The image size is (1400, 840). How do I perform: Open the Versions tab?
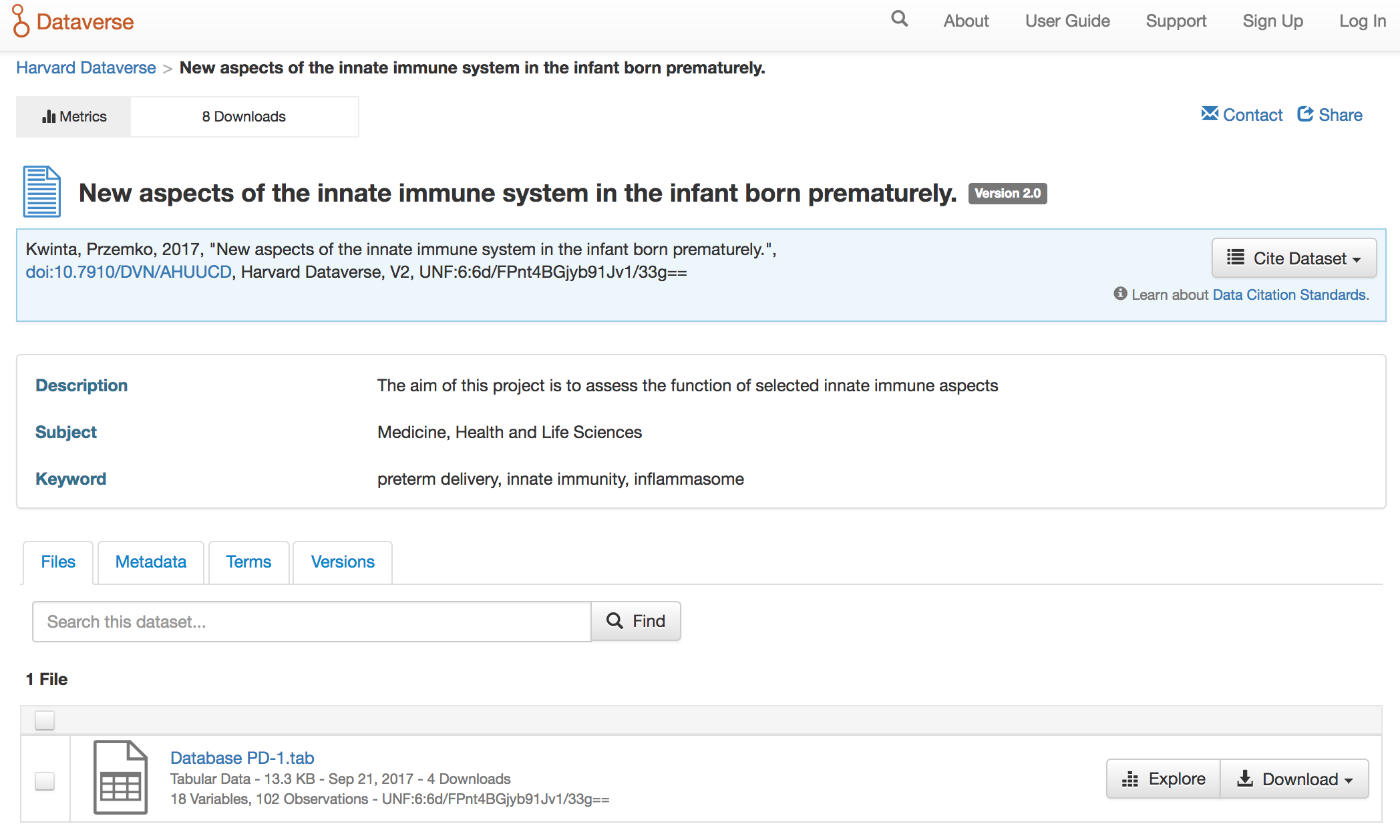343,562
